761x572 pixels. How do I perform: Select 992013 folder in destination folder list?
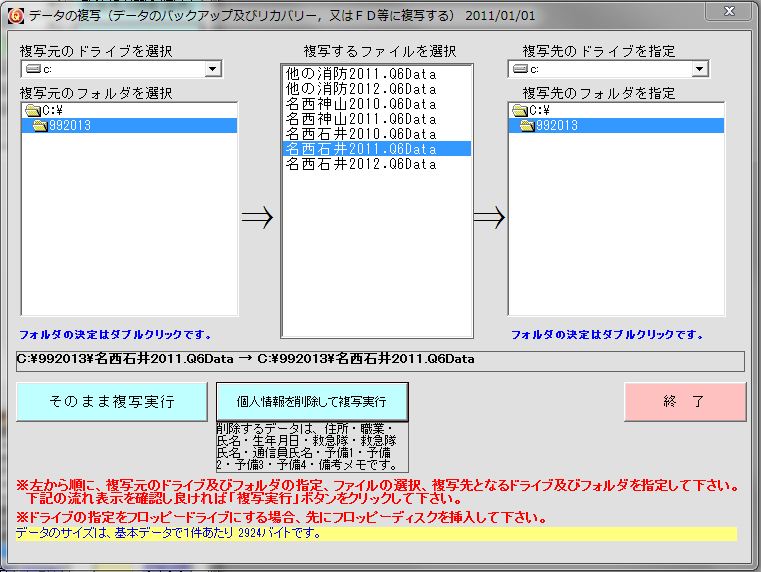click(x=556, y=126)
